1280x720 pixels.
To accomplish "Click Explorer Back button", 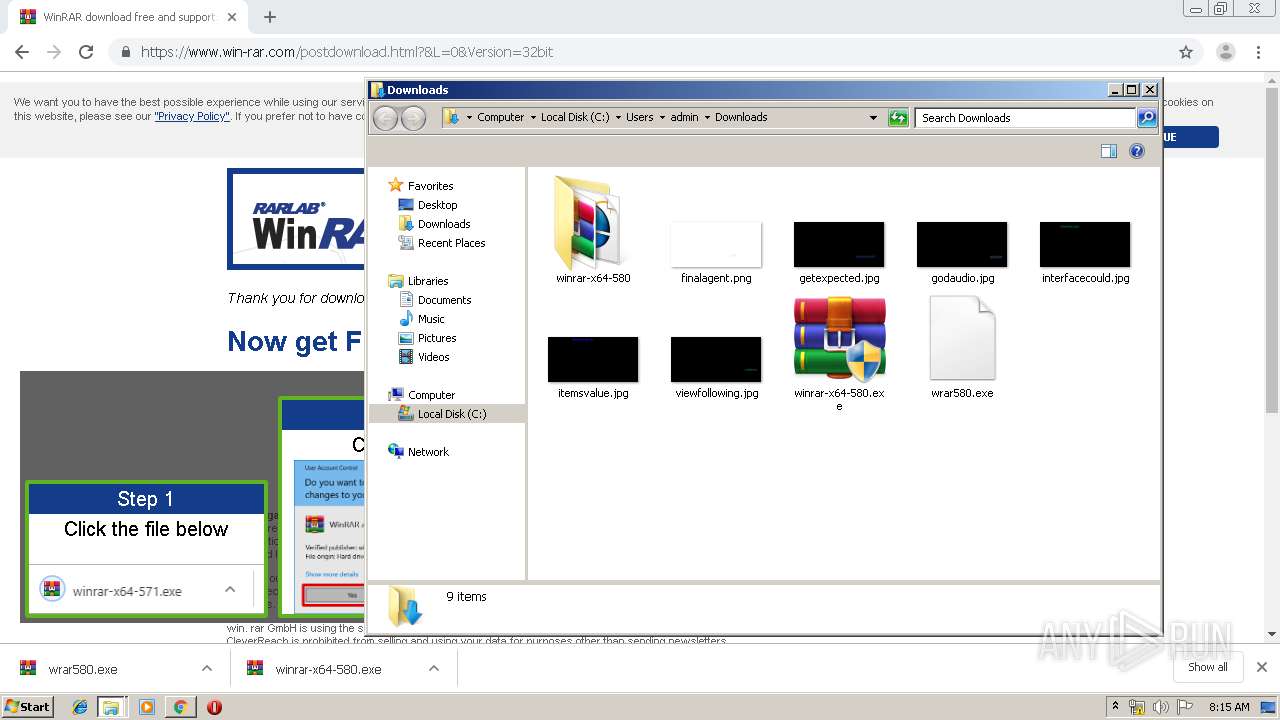I will [385, 118].
